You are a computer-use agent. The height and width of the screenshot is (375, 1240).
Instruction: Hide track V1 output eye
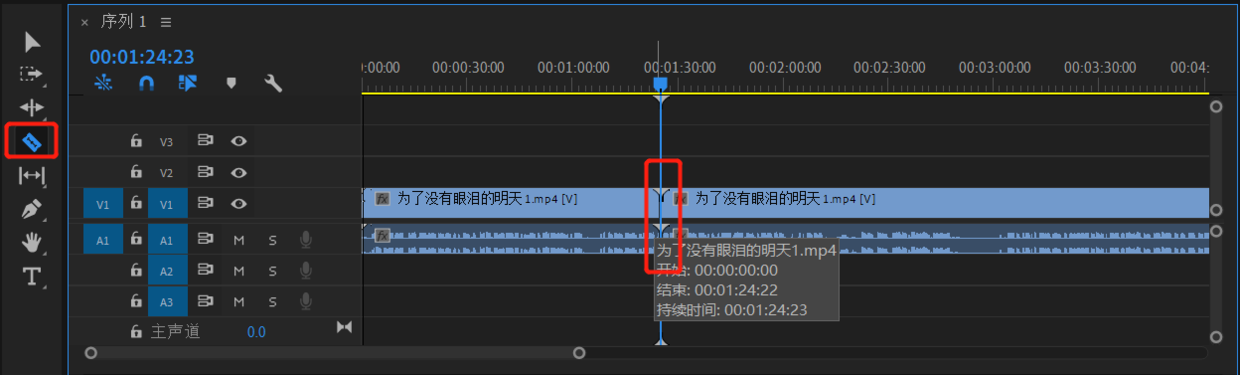point(238,203)
